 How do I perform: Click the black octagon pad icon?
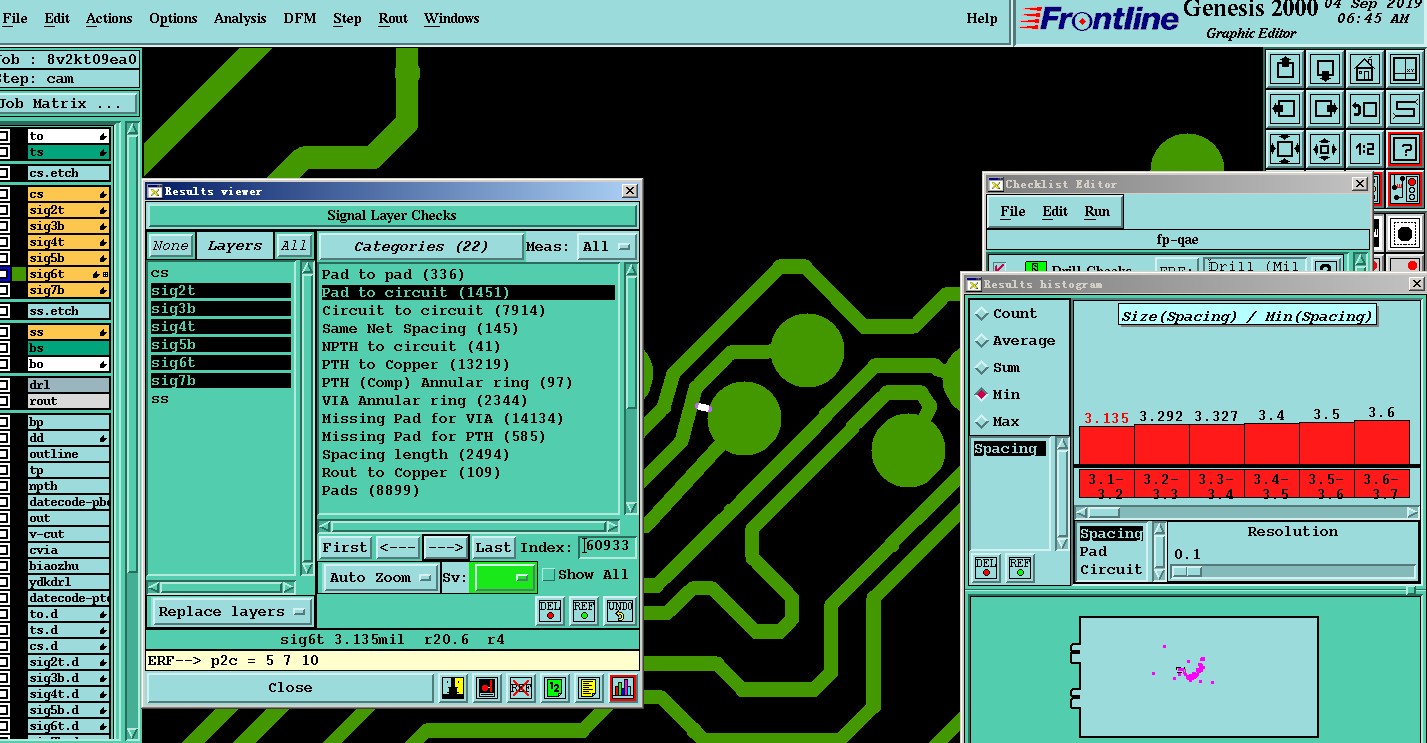[x=1405, y=235]
